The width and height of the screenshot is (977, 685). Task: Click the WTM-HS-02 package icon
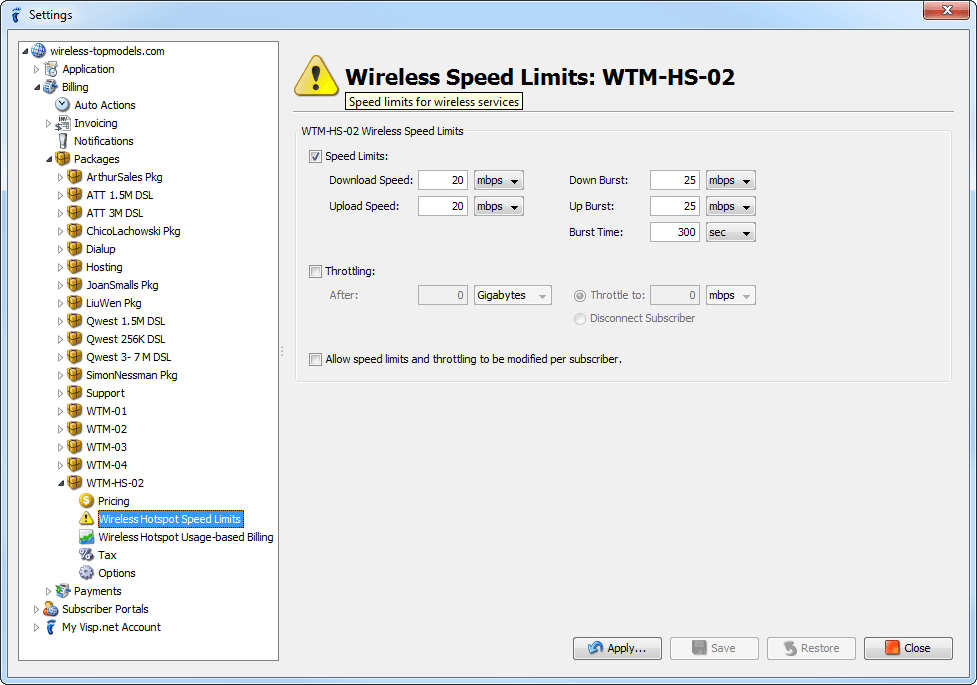[75, 482]
